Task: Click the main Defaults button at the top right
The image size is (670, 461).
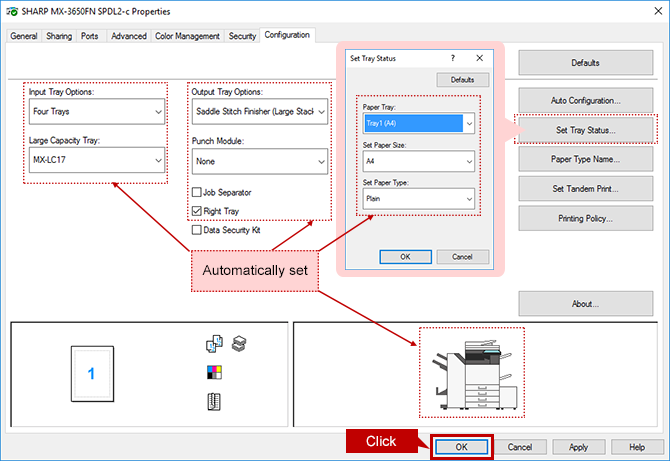Action: tap(586, 63)
